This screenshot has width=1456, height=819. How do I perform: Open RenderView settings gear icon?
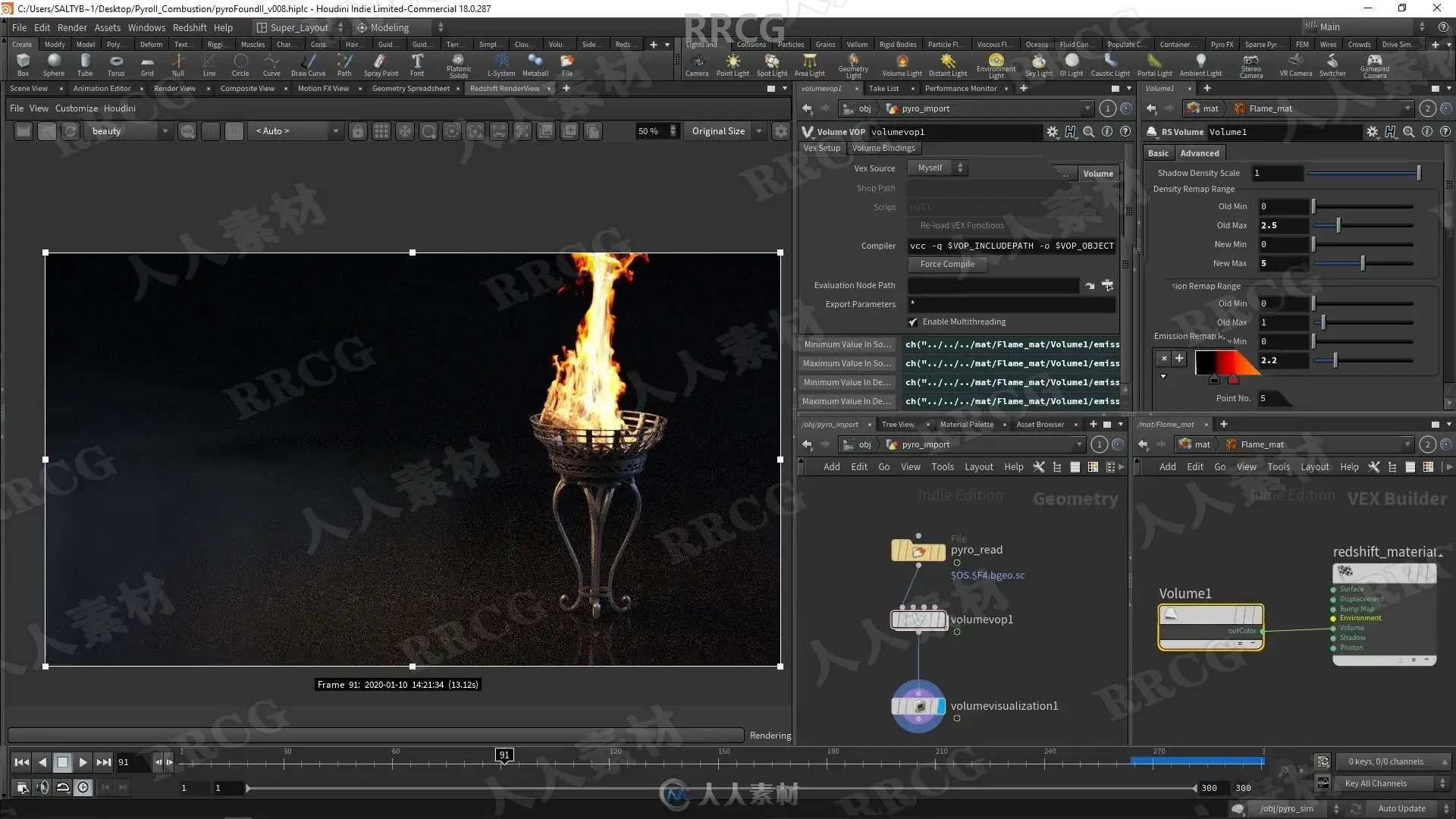[x=780, y=131]
